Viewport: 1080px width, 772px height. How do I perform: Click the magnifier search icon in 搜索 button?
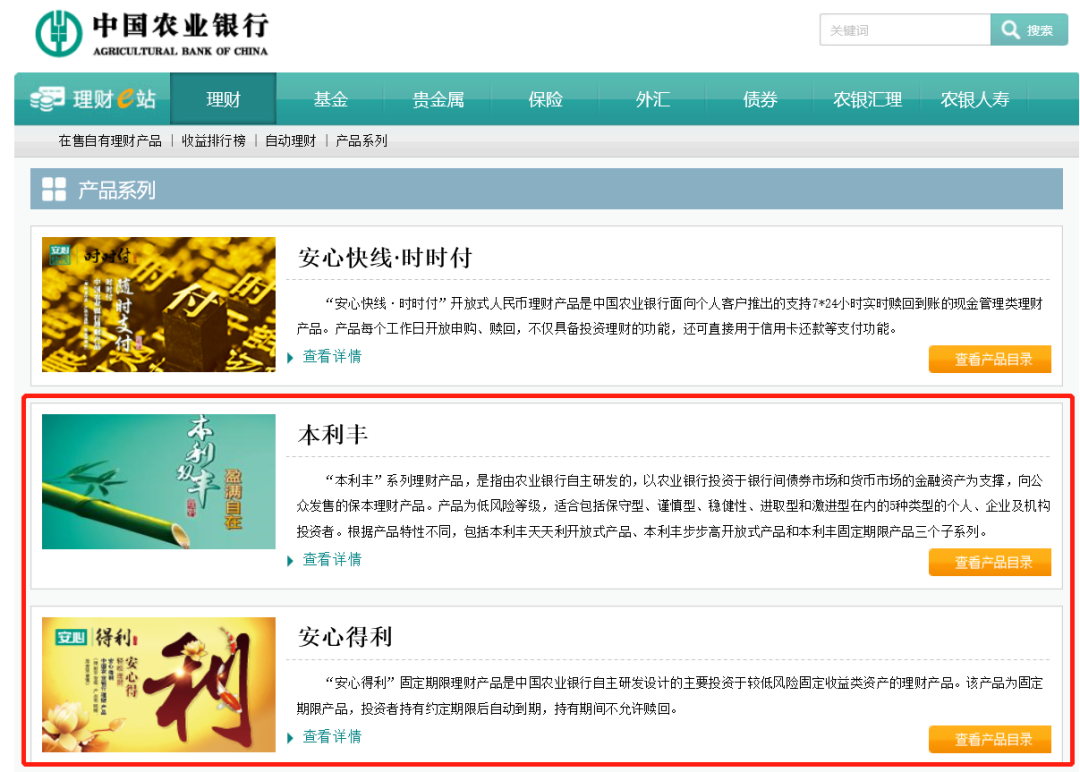coord(1011,30)
